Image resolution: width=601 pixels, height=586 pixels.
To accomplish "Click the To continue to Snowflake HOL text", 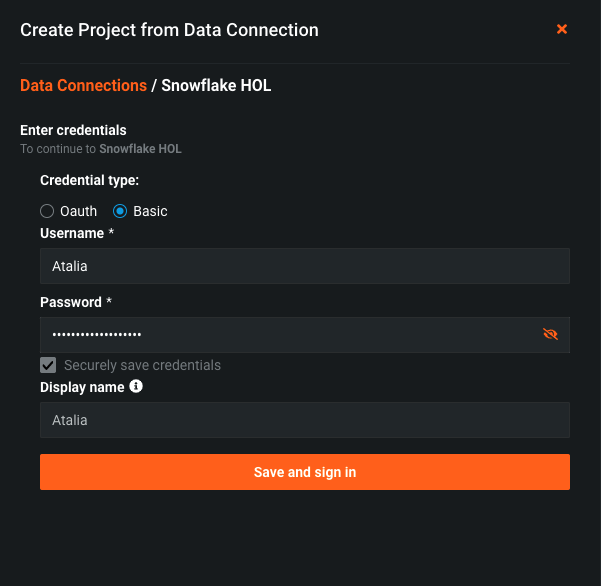I will click(x=101, y=149).
